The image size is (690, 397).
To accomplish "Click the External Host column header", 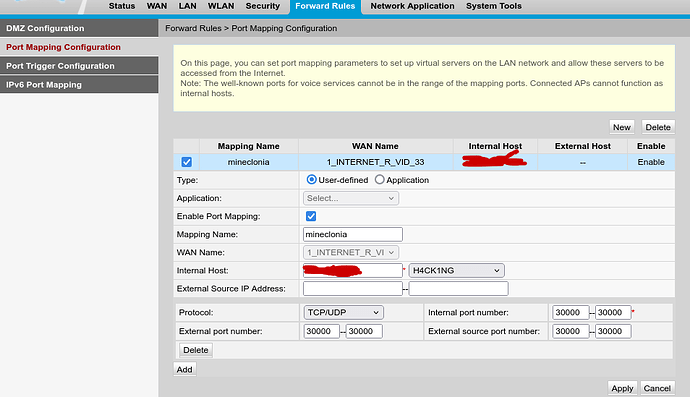I will pyautogui.click(x=583, y=146).
